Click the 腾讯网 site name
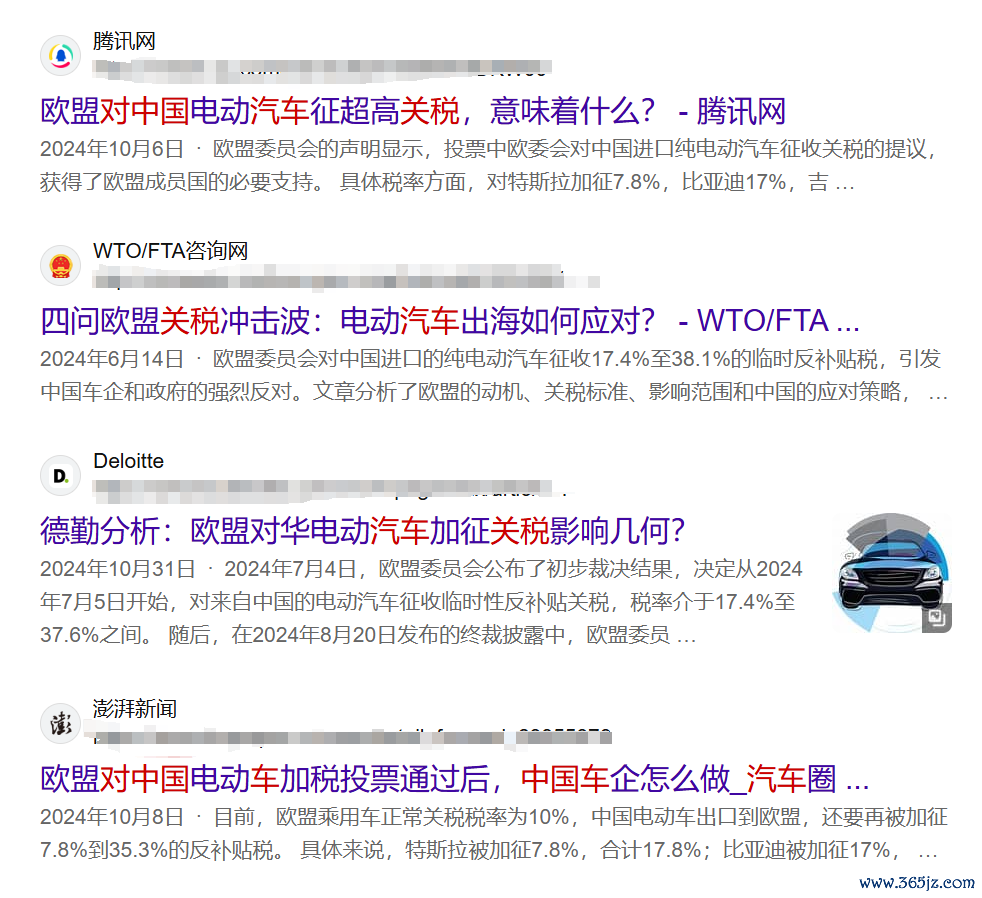The width and height of the screenshot is (982, 898). click(x=124, y=41)
